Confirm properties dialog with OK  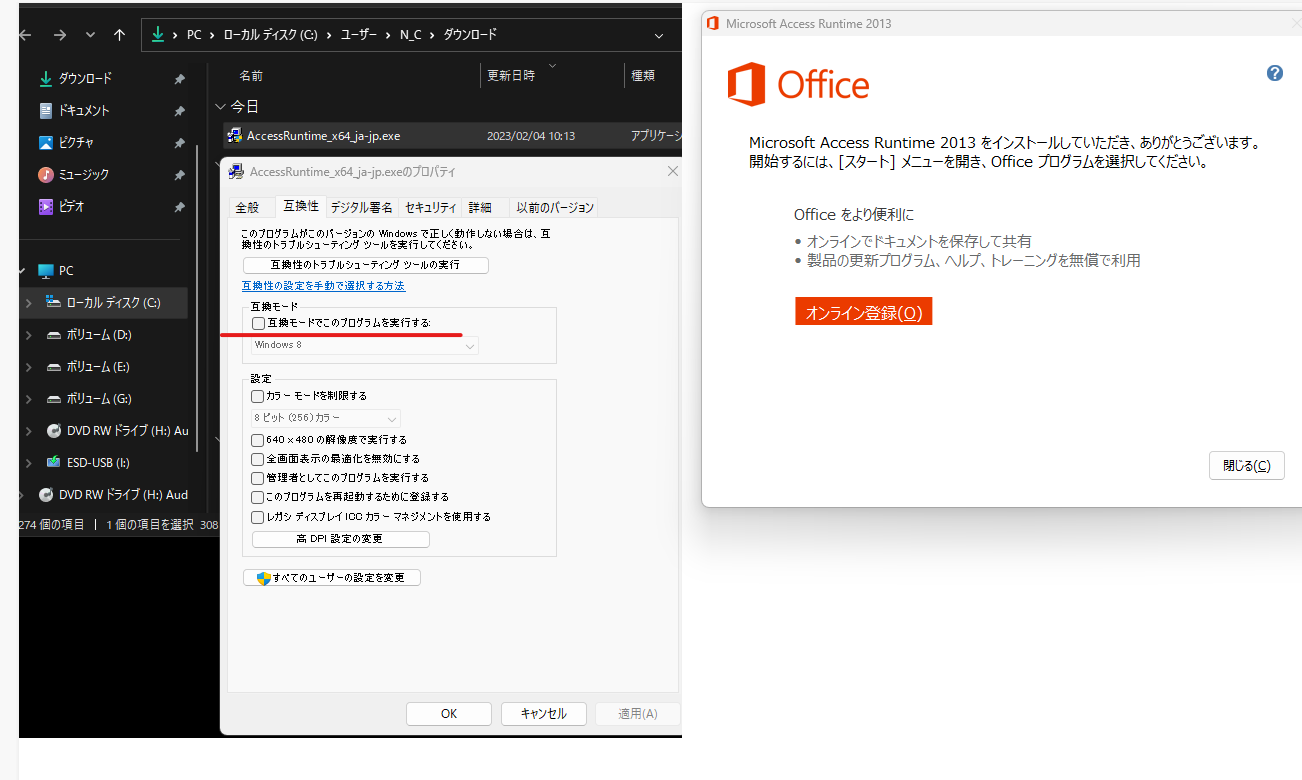(x=449, y=714)
